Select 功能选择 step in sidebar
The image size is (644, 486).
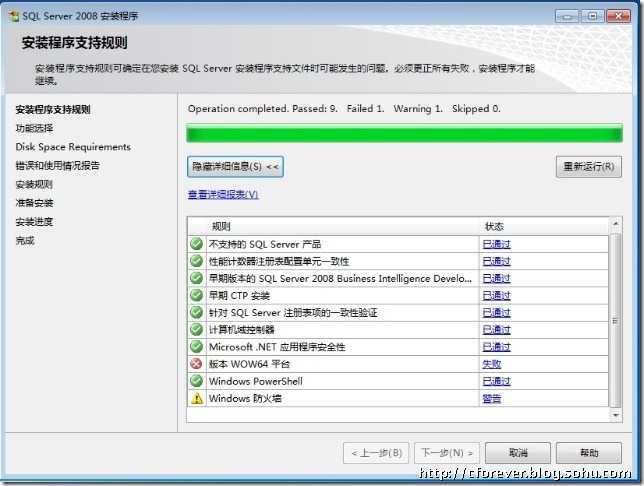point(34,128)
